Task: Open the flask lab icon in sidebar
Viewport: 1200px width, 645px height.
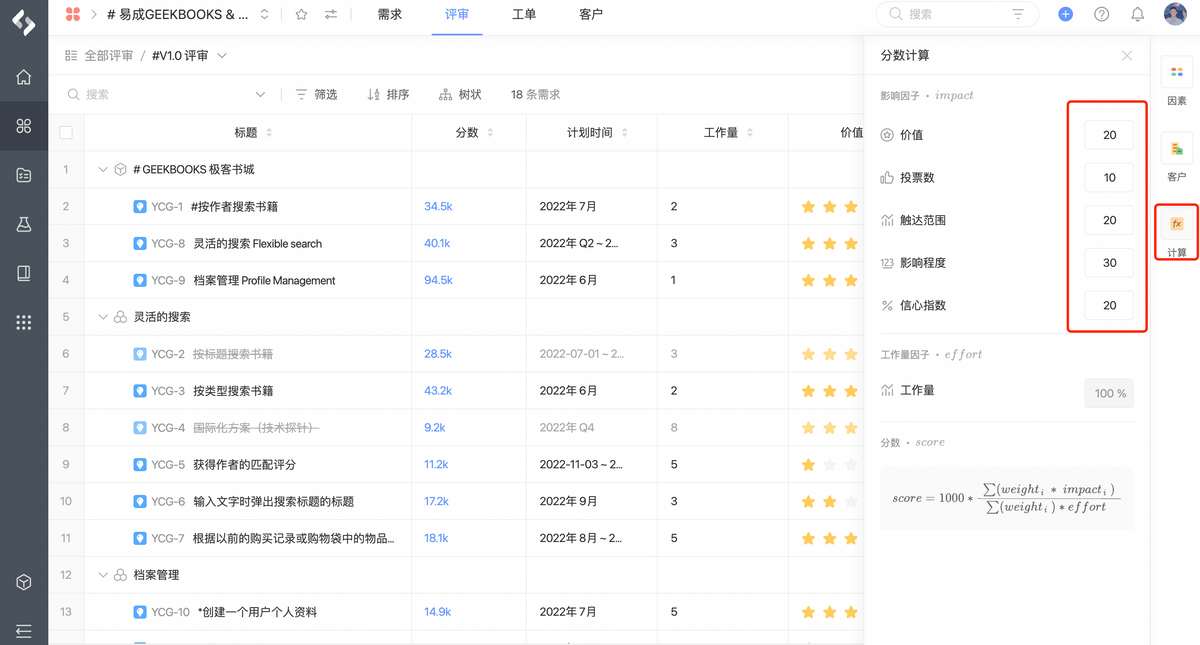Action: pyautogui.click(x=24, y=224)
